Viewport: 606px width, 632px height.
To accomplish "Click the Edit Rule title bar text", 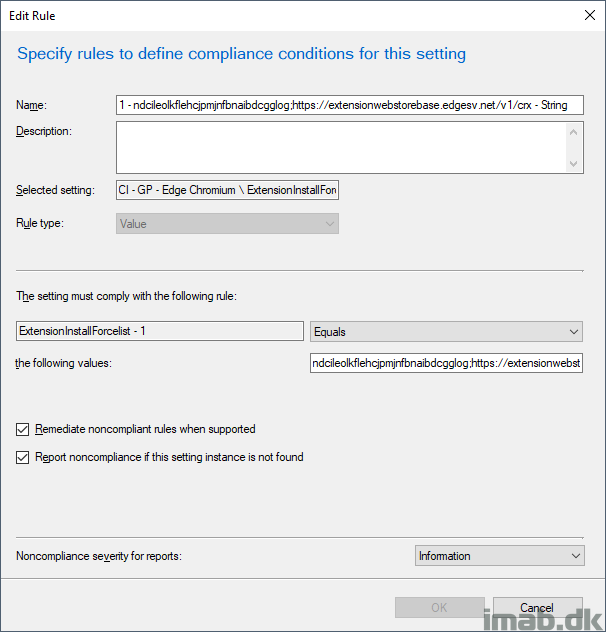I will [32, 16].
